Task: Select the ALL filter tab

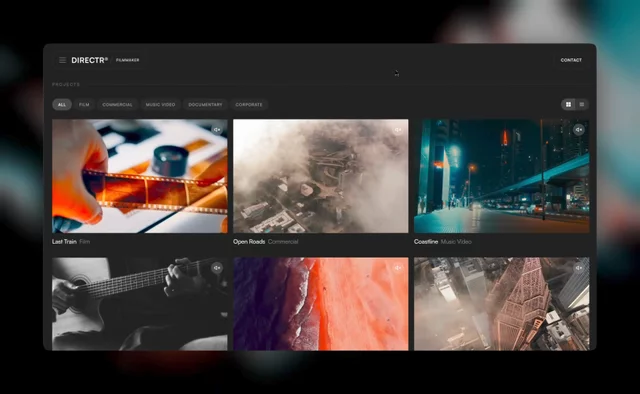Action: [62, 105]
